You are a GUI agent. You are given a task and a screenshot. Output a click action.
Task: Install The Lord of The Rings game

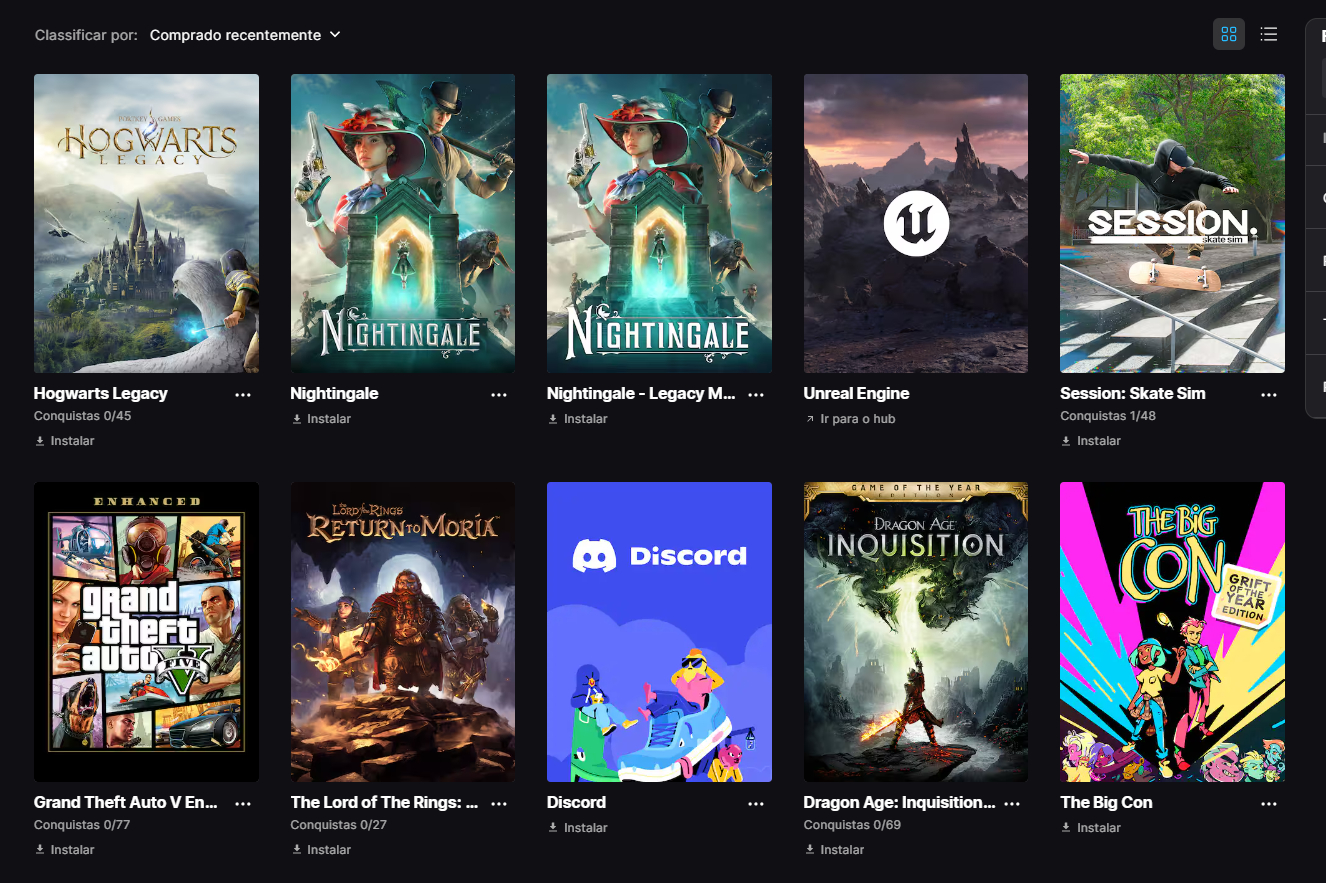coord(321,850)
